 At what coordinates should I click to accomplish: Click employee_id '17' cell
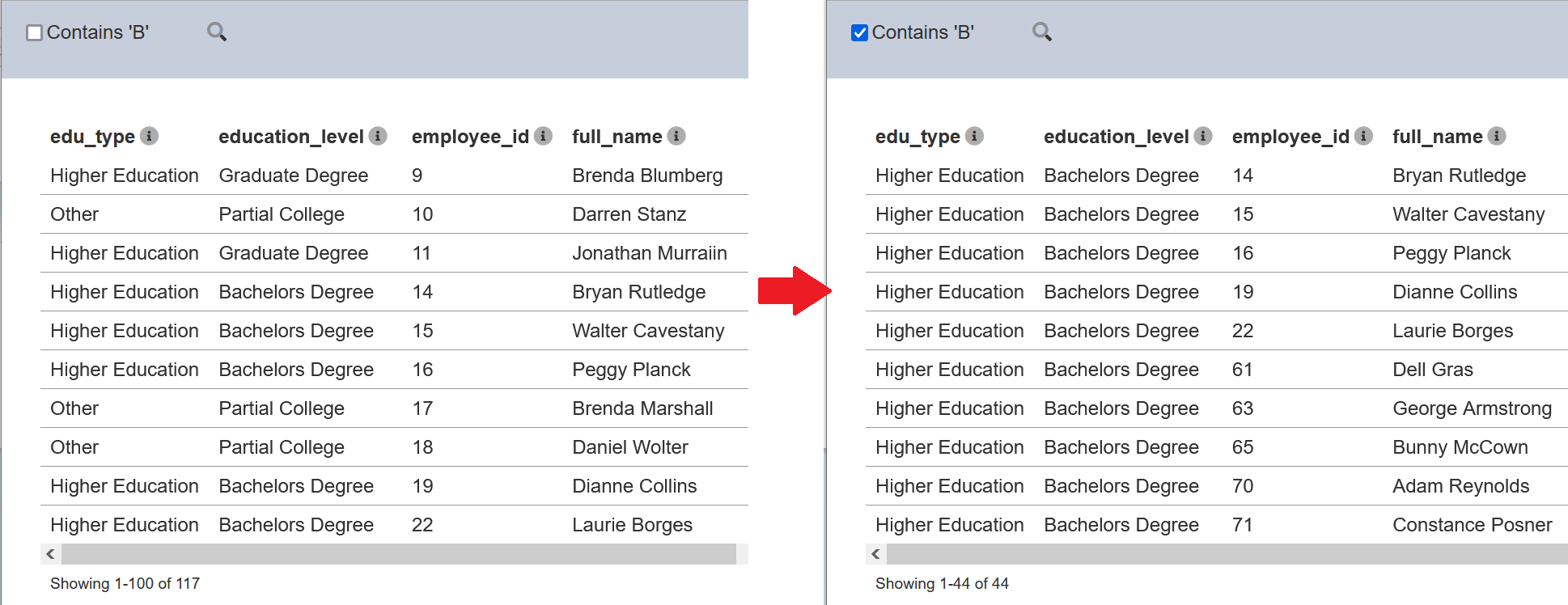(422, 408)
